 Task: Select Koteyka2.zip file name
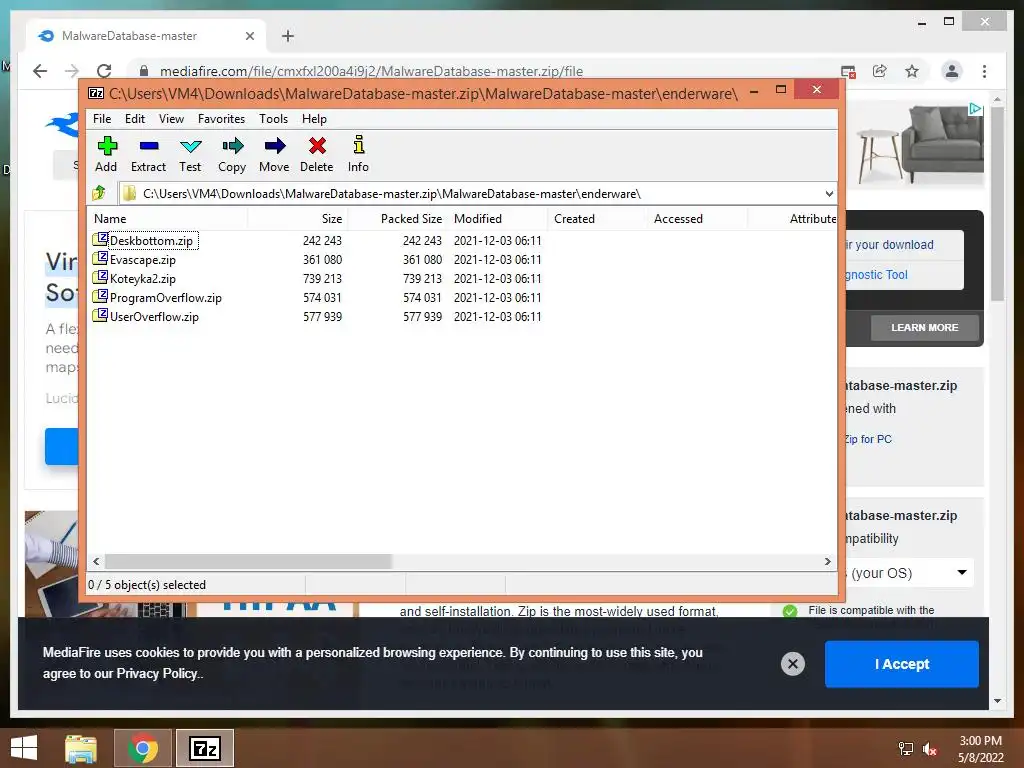pos(143,279)
